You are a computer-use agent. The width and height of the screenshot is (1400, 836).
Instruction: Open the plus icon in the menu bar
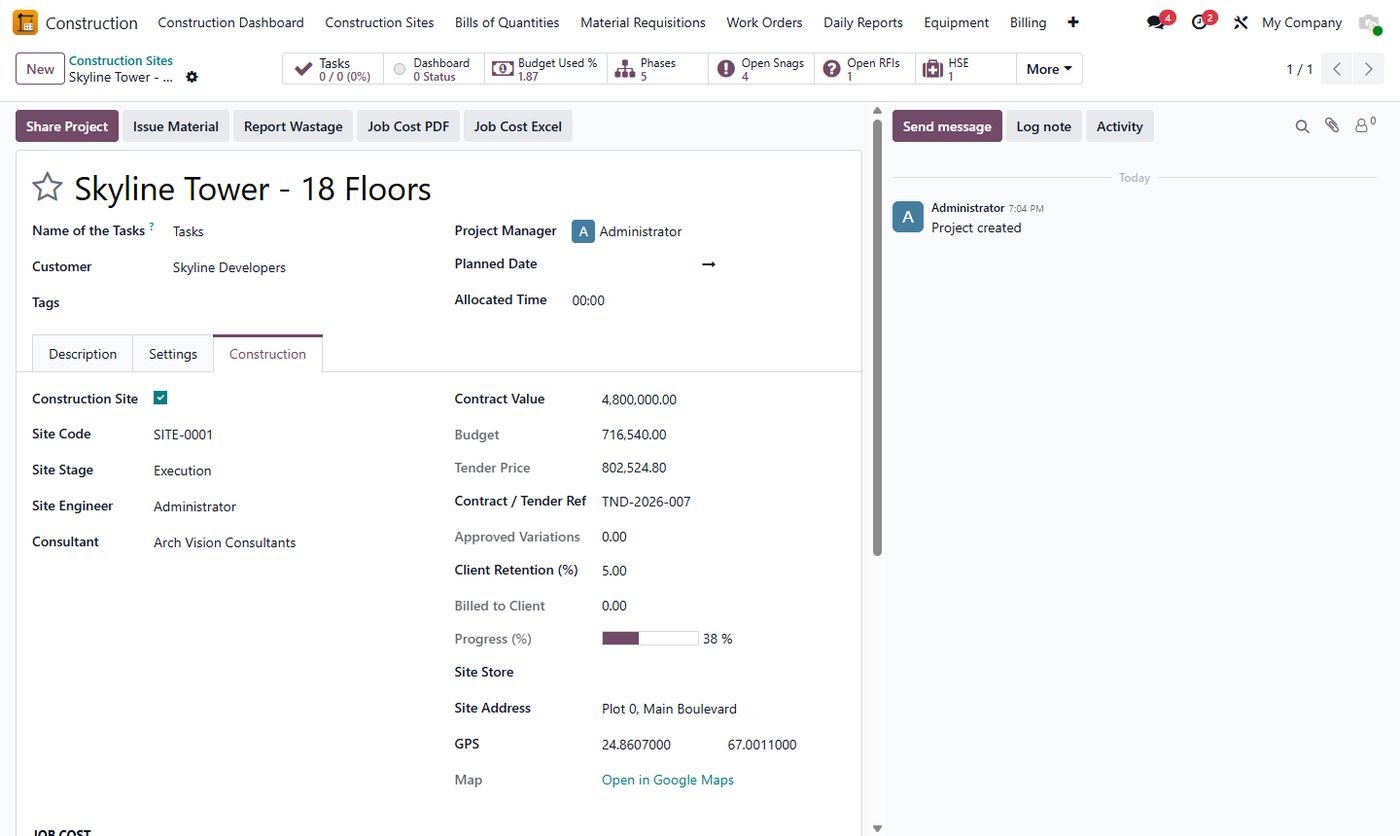(1073, 22)
